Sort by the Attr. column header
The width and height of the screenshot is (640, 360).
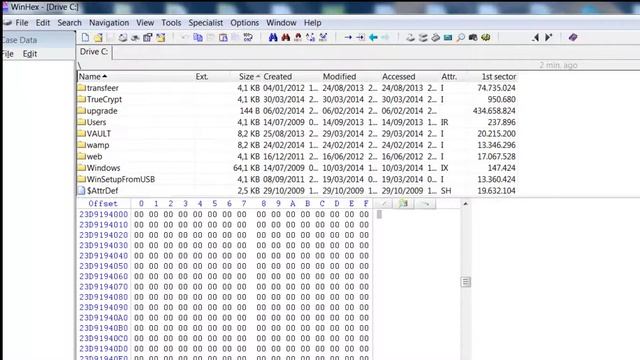[449, 76]
